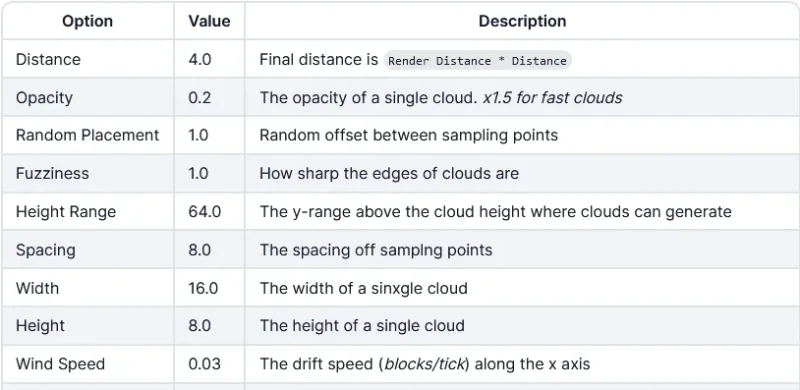Click the italic blocks/tick text

[x=425, y=364]
